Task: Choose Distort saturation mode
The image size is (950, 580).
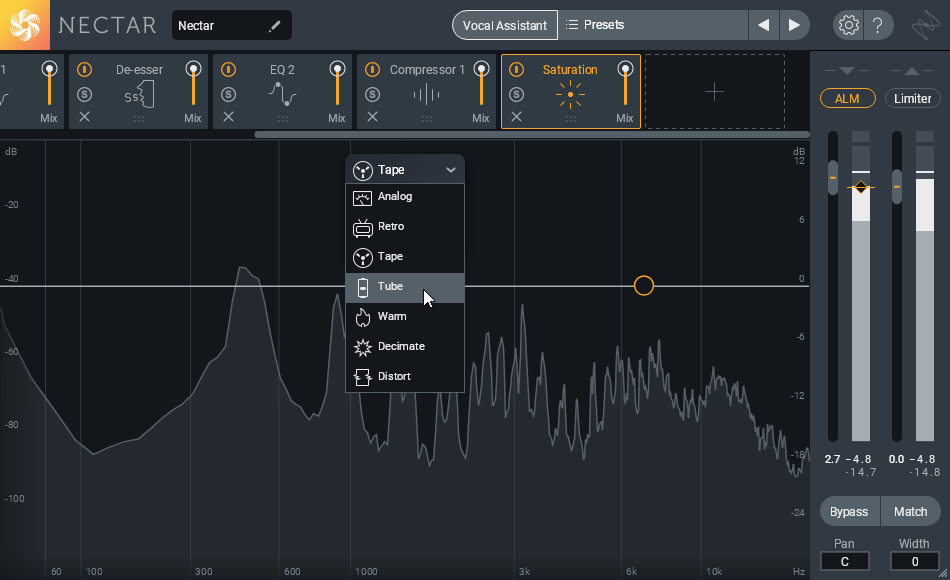Action: (405, 377)
